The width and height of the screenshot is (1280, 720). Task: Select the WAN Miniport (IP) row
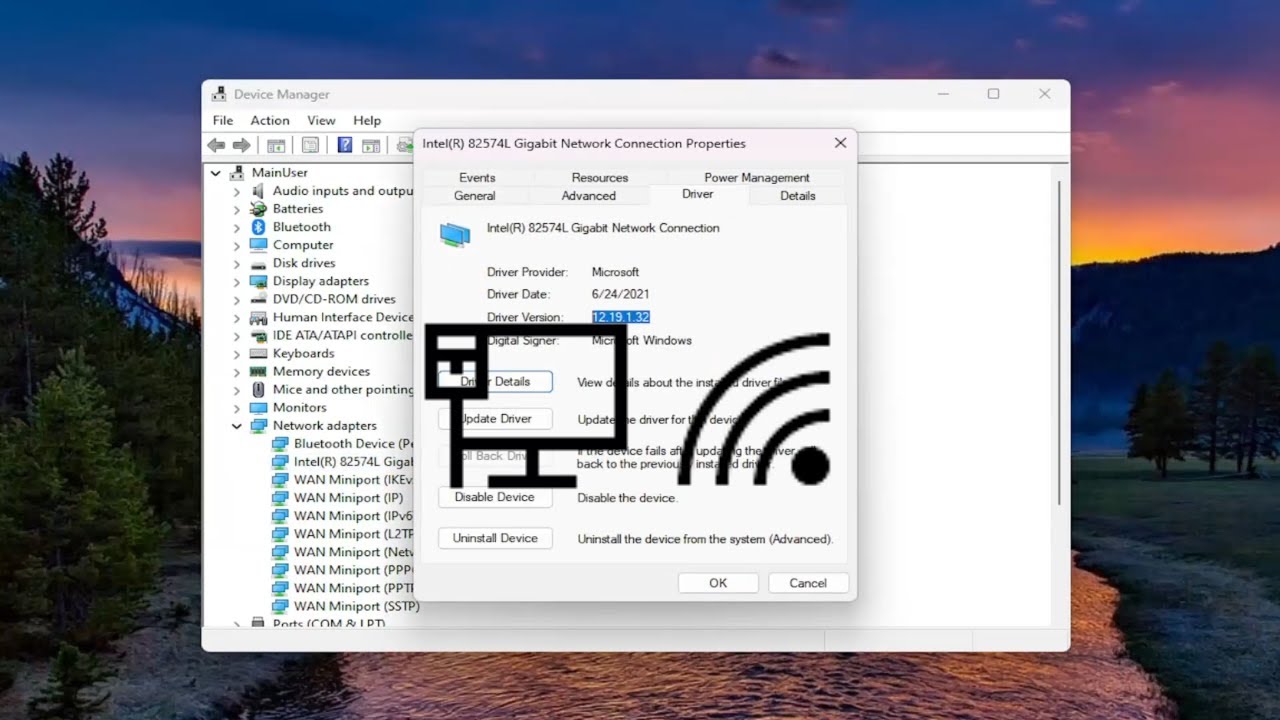338,498
